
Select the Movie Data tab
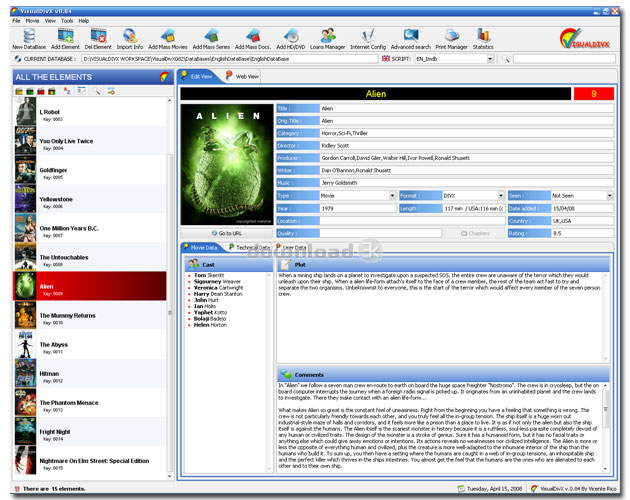[x=200, y=247]
